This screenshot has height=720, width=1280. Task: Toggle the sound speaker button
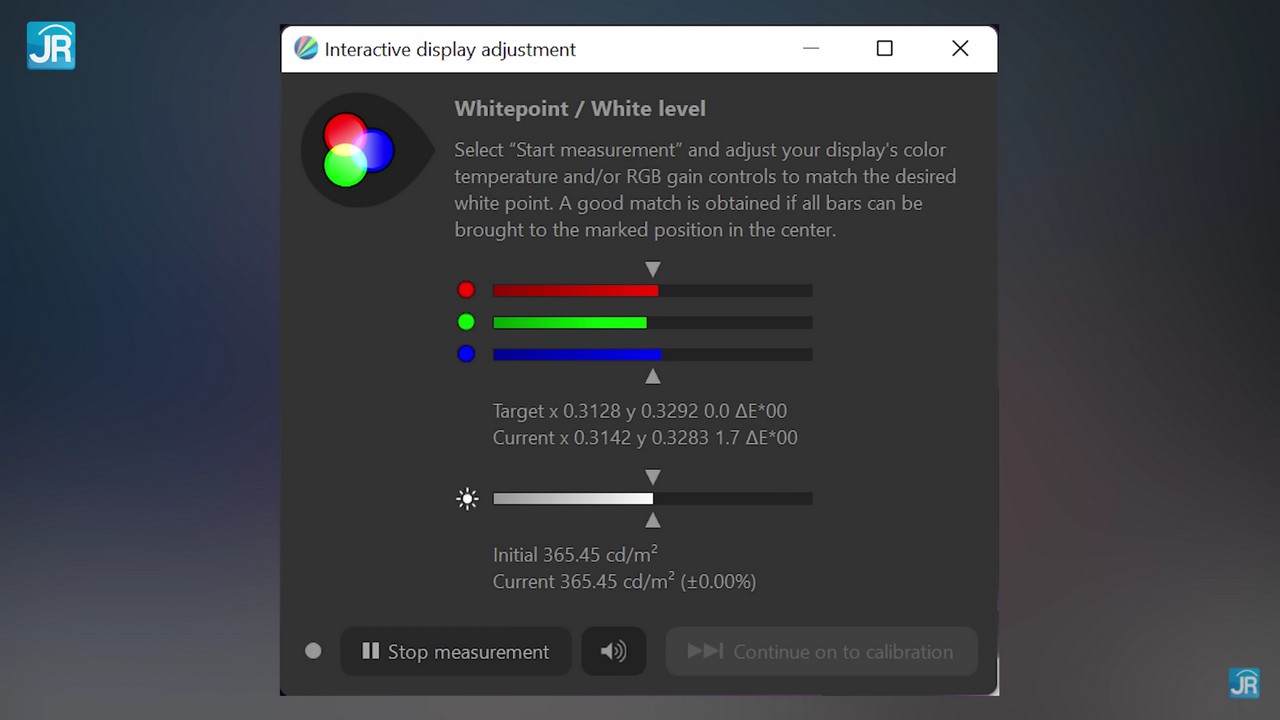[613, 651]
